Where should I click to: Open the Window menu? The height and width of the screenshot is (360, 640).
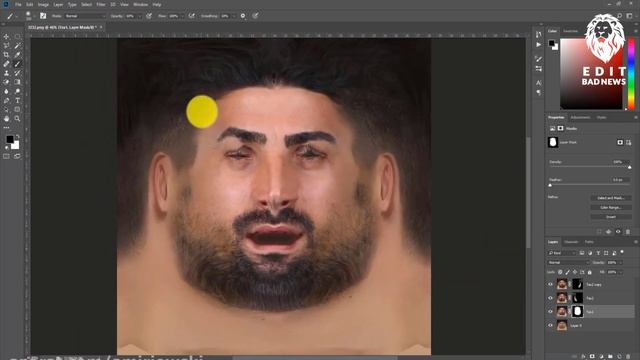(x=140, y=4)
